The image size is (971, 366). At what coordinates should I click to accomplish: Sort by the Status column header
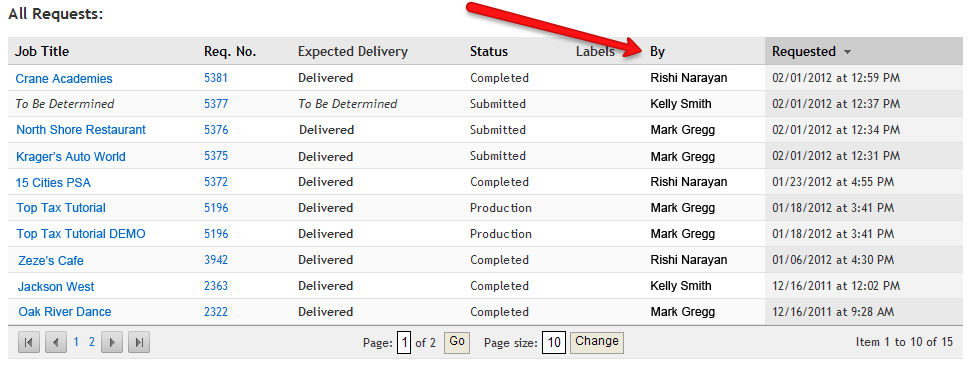click(x=489, y=51)
